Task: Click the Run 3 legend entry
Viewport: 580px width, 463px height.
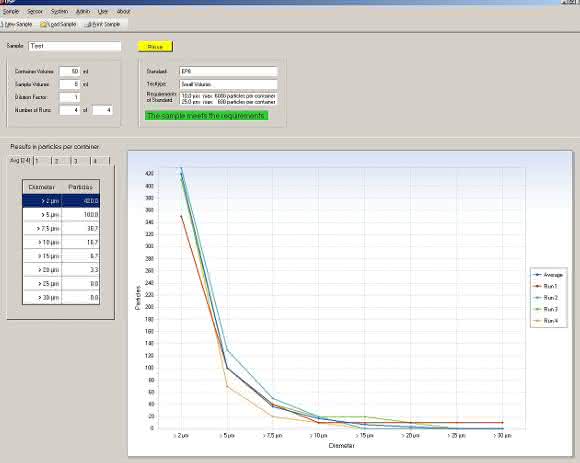Action: [x=545, y=309]
